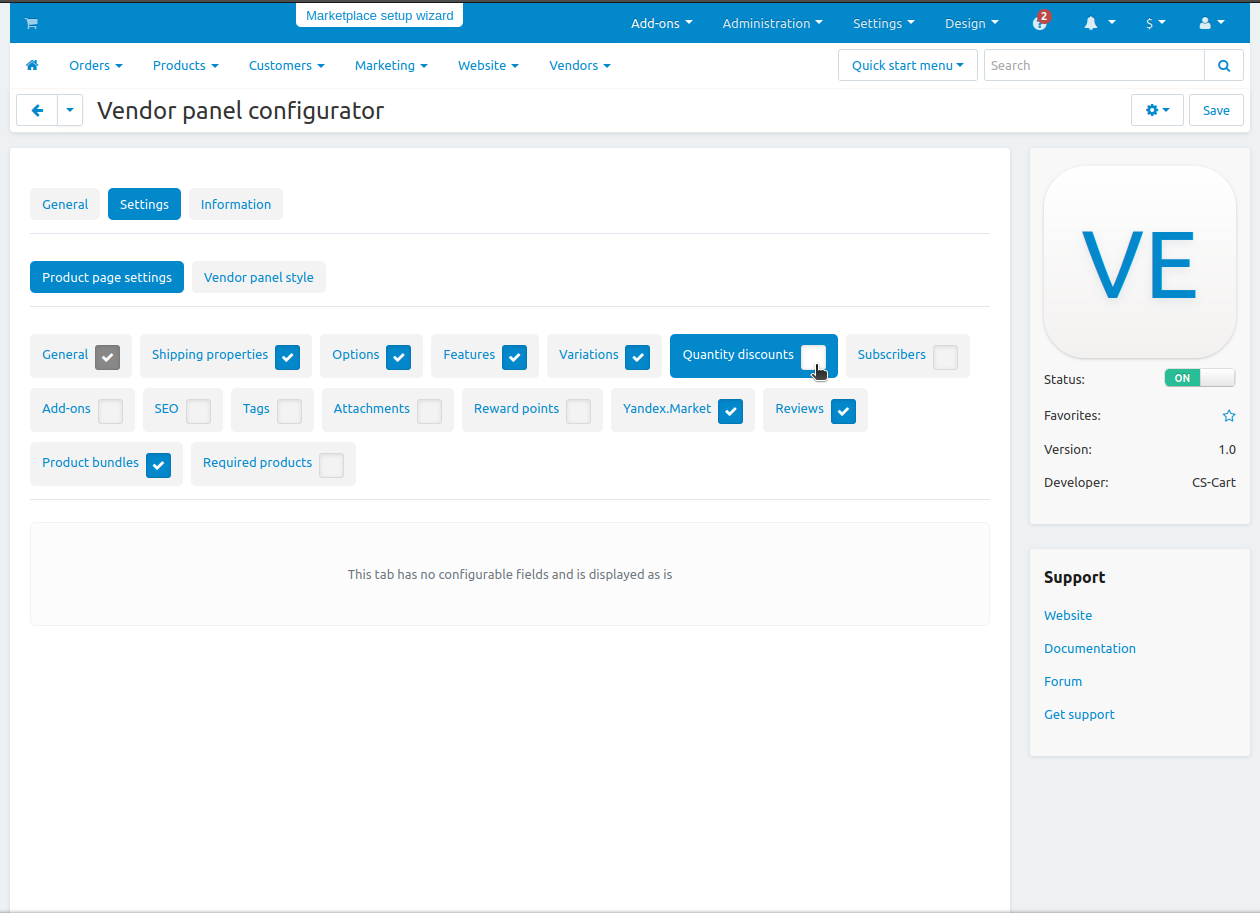Uncheck the Shipping properties checkbox
Viewport: 1260px width, 913px height.
[x=287, y=357]
